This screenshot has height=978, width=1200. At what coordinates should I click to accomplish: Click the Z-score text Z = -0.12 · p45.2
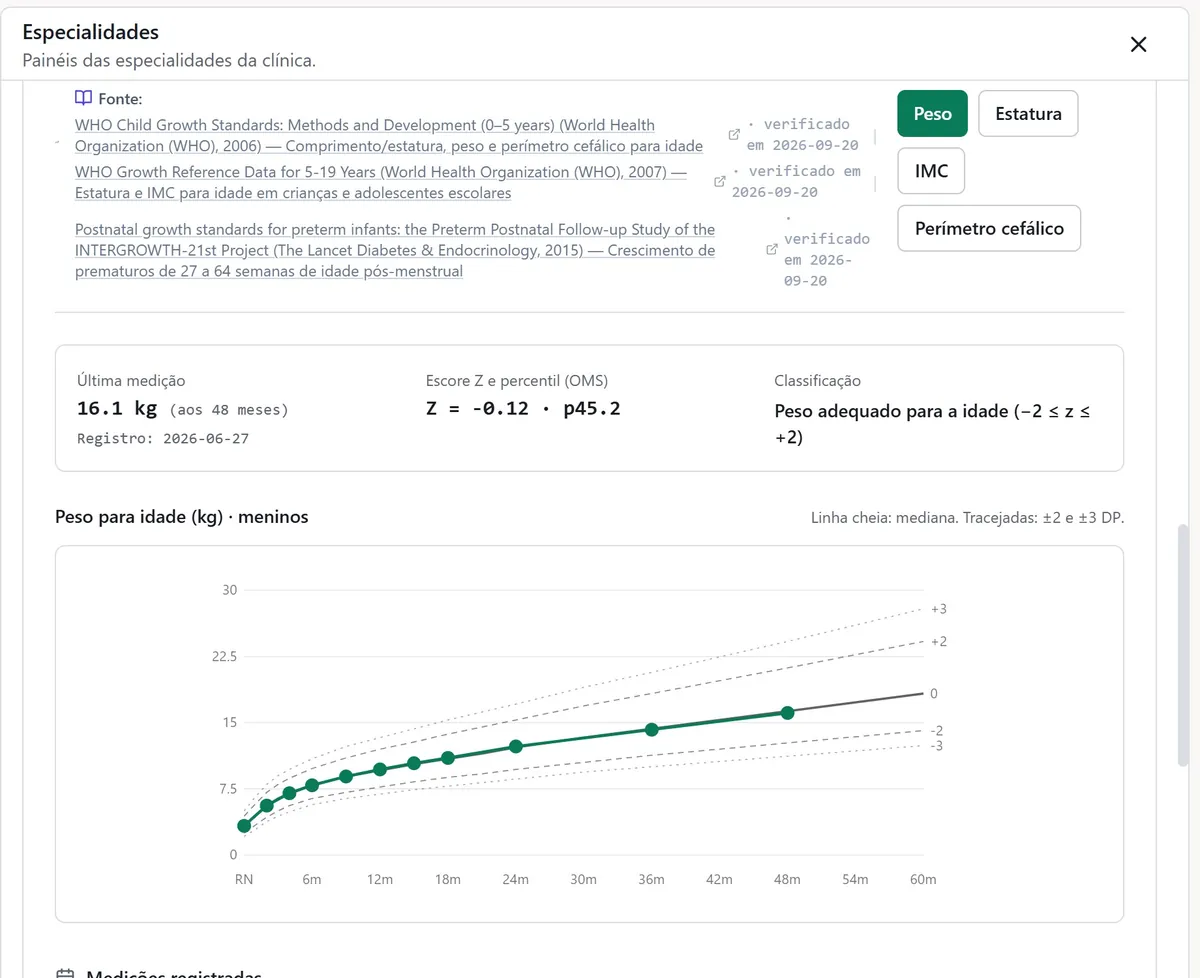(523, 408)
